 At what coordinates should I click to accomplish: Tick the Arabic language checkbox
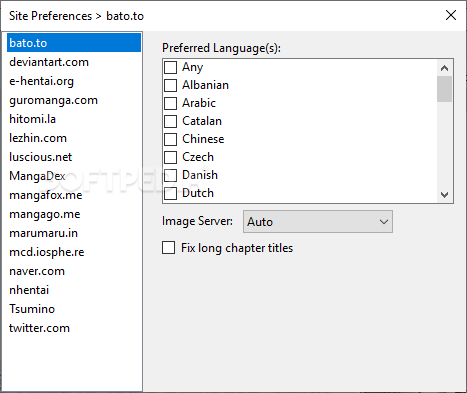pyautogui.click(x=170, y=103)
